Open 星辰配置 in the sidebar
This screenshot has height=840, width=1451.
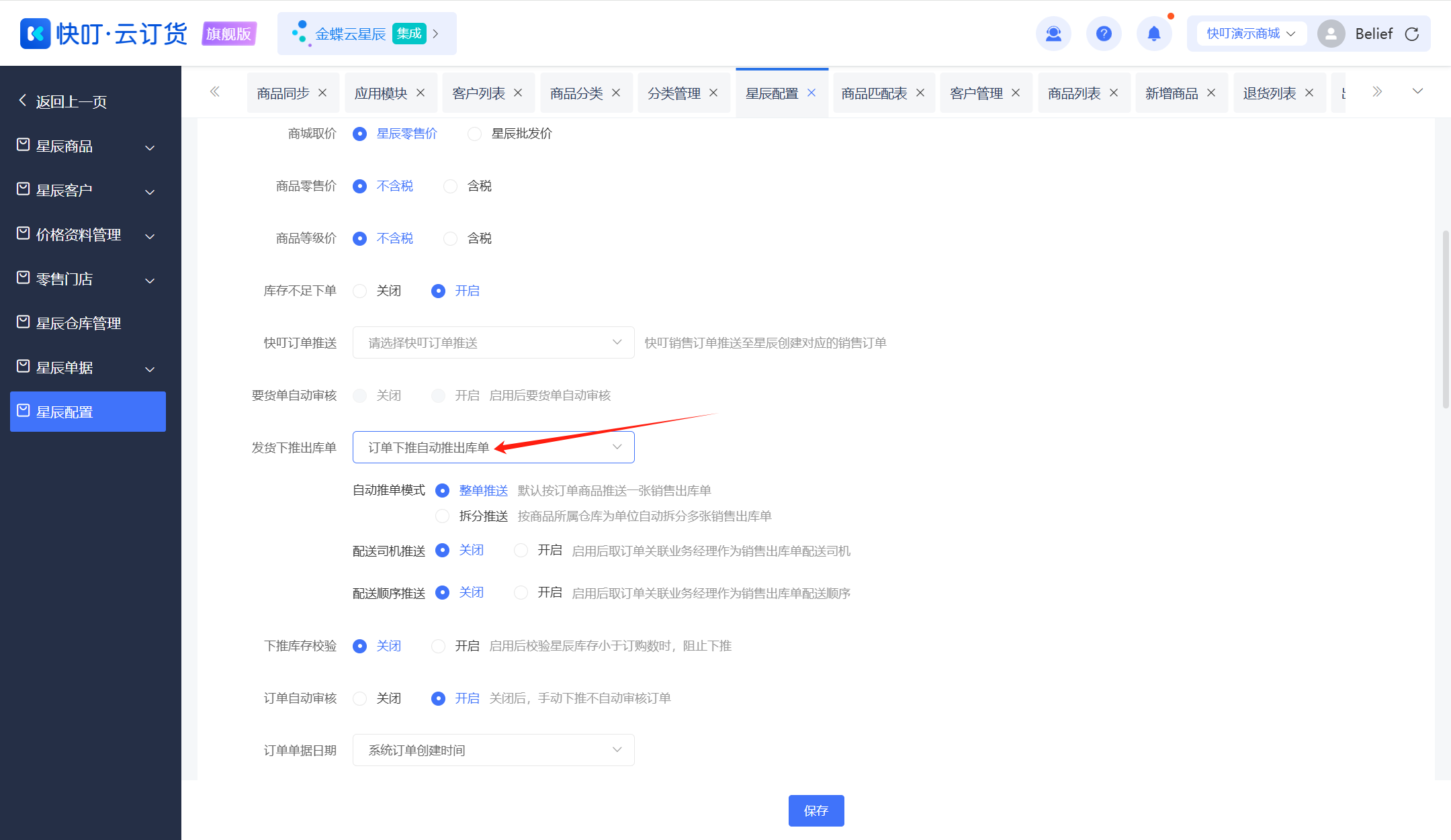[88, 412]
